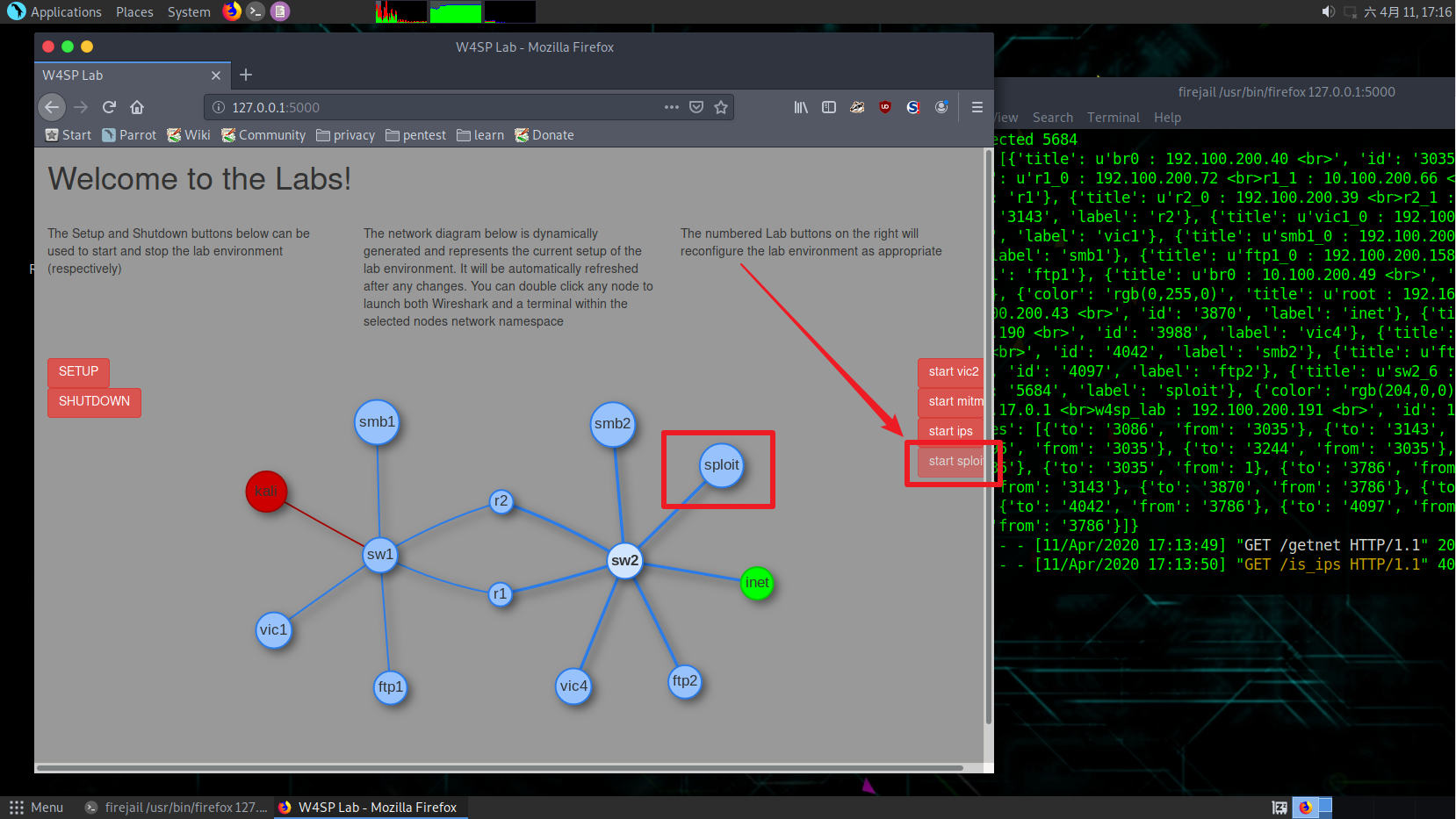Click the system monitor graph applet
1456x819 pixels.
coord(455,11)
